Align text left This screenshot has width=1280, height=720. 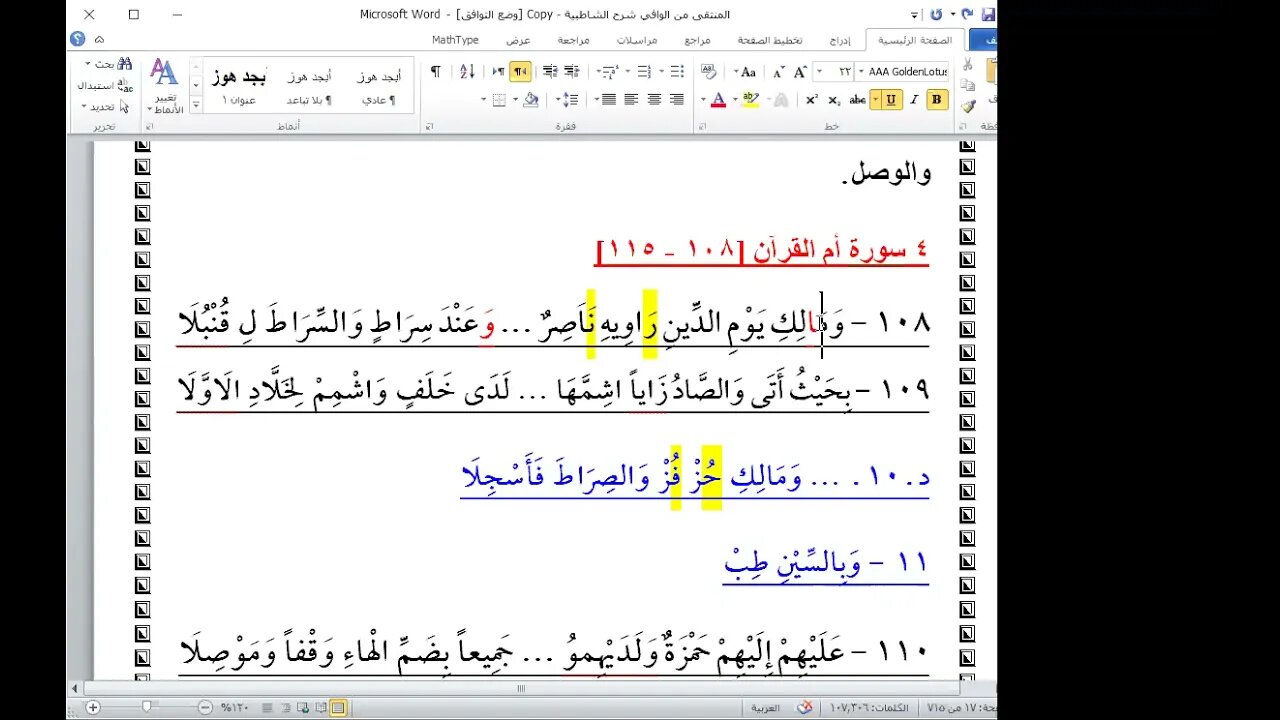(631, 99)
